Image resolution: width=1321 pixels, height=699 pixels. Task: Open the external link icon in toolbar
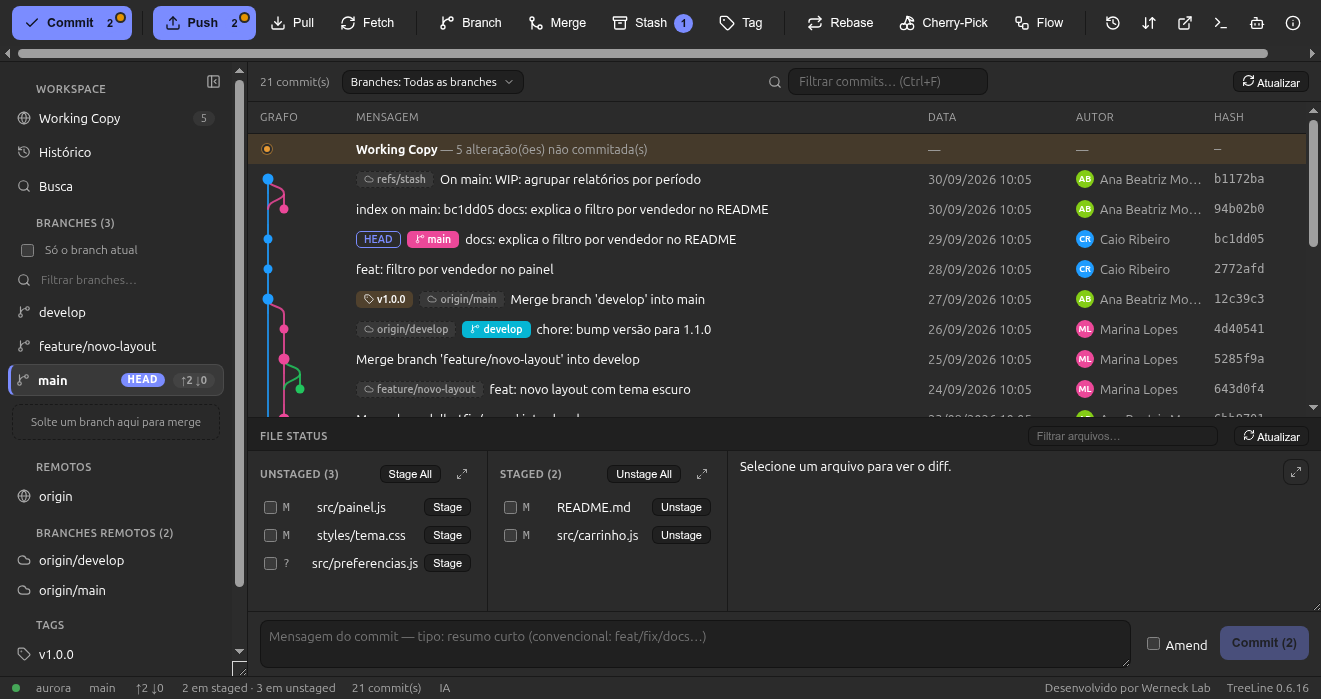pyautogui.click(x=1185, y=23)
